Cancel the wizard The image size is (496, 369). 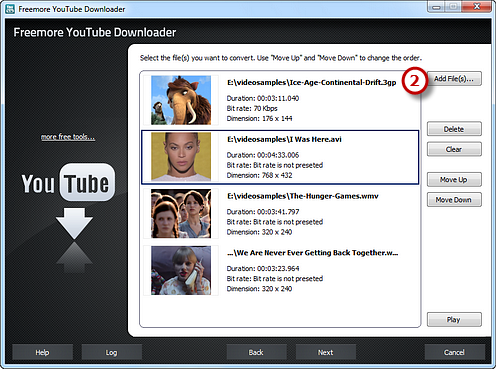454,352
